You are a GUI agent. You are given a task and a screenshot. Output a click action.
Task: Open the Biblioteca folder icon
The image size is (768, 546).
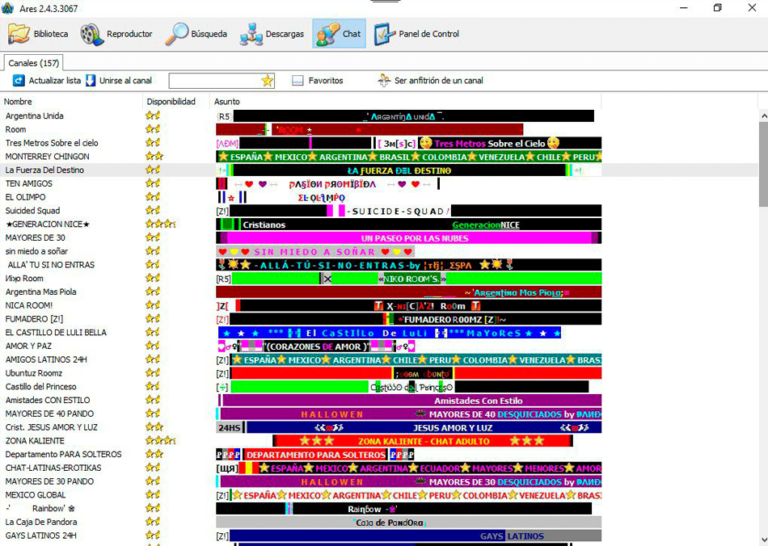point(19,34)
